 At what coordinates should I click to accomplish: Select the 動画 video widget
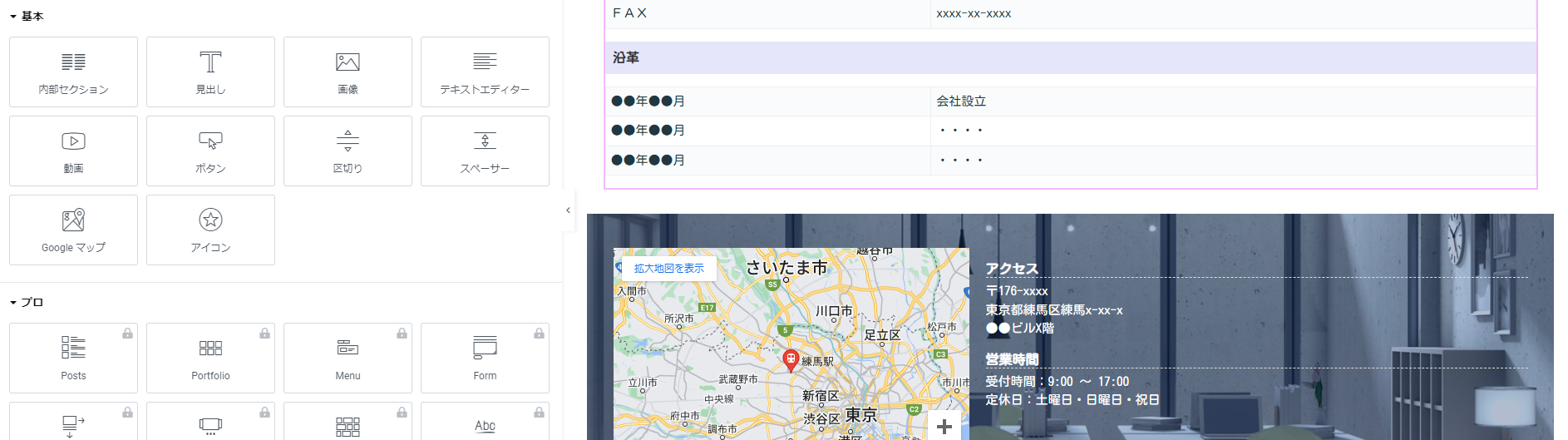click(x=73, y=151)
